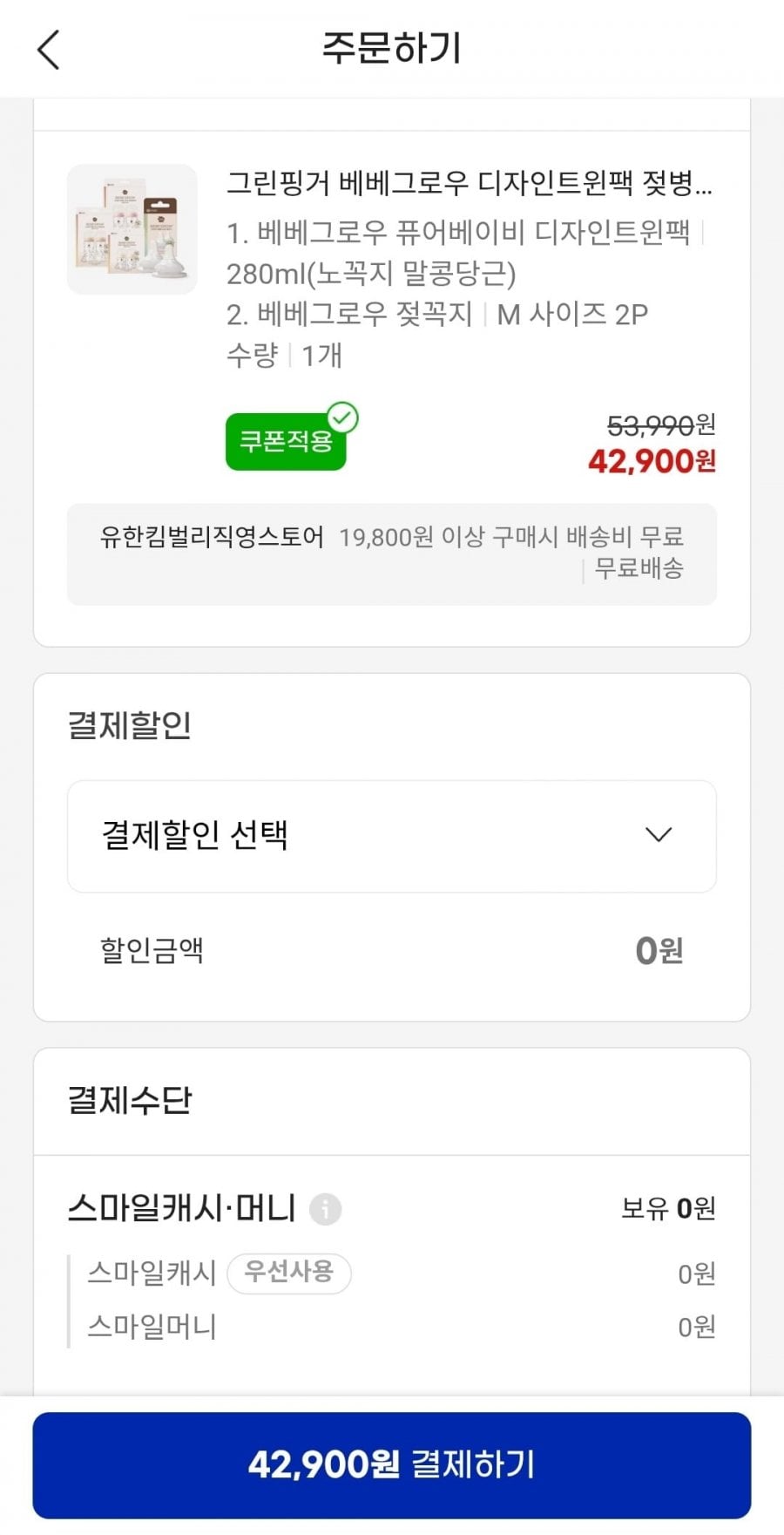Image resolution: width=784 pixels, height=1535 pixels.
Task: Tap the back arrow icon
Action: pyautogui.click(x=49, y=50)
